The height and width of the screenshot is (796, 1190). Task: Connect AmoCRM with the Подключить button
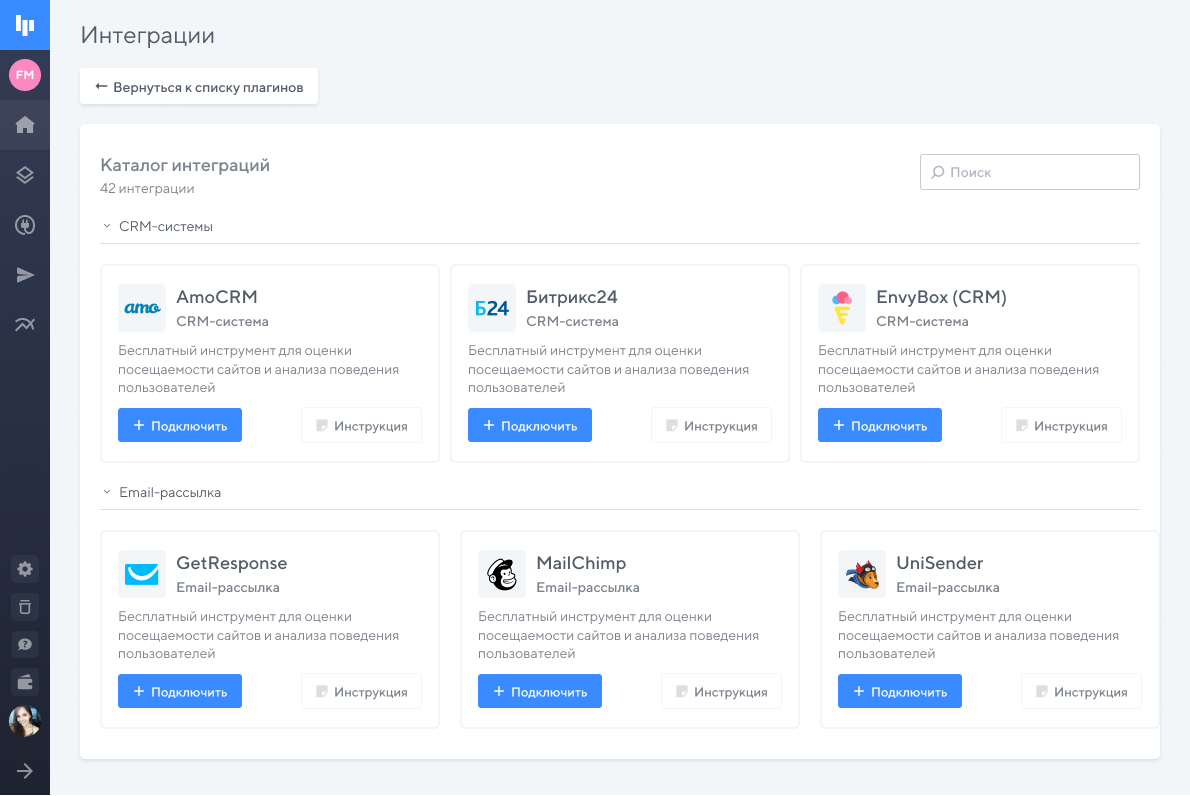(180, 425)
